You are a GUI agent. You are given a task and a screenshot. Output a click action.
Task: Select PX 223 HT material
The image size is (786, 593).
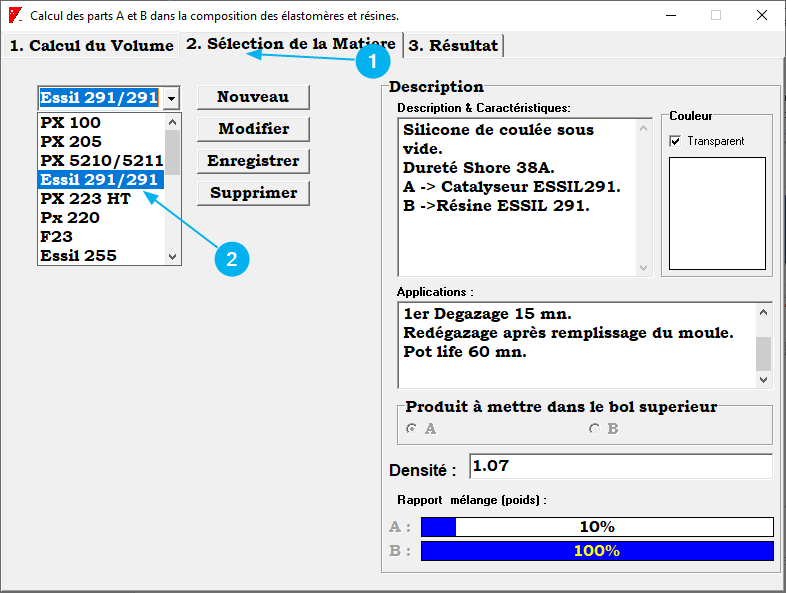point(101,199)
